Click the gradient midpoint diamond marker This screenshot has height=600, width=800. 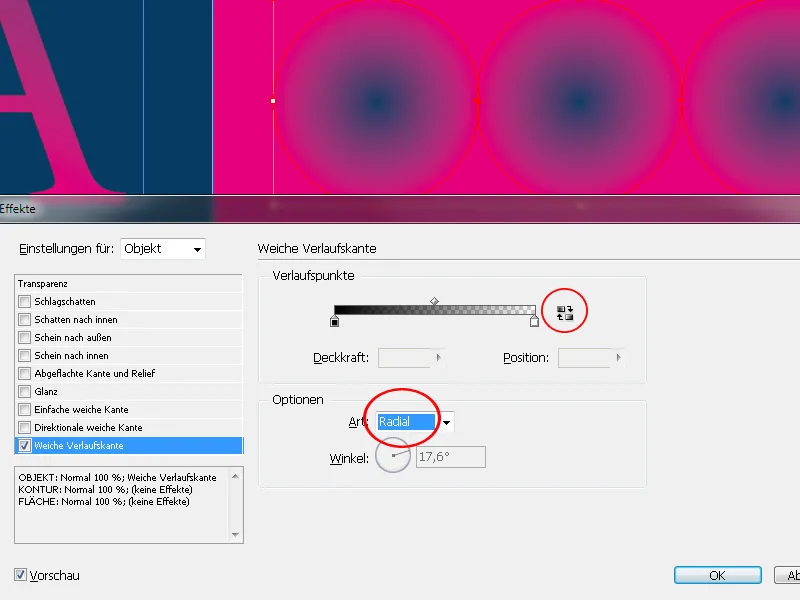pos(434,302)
